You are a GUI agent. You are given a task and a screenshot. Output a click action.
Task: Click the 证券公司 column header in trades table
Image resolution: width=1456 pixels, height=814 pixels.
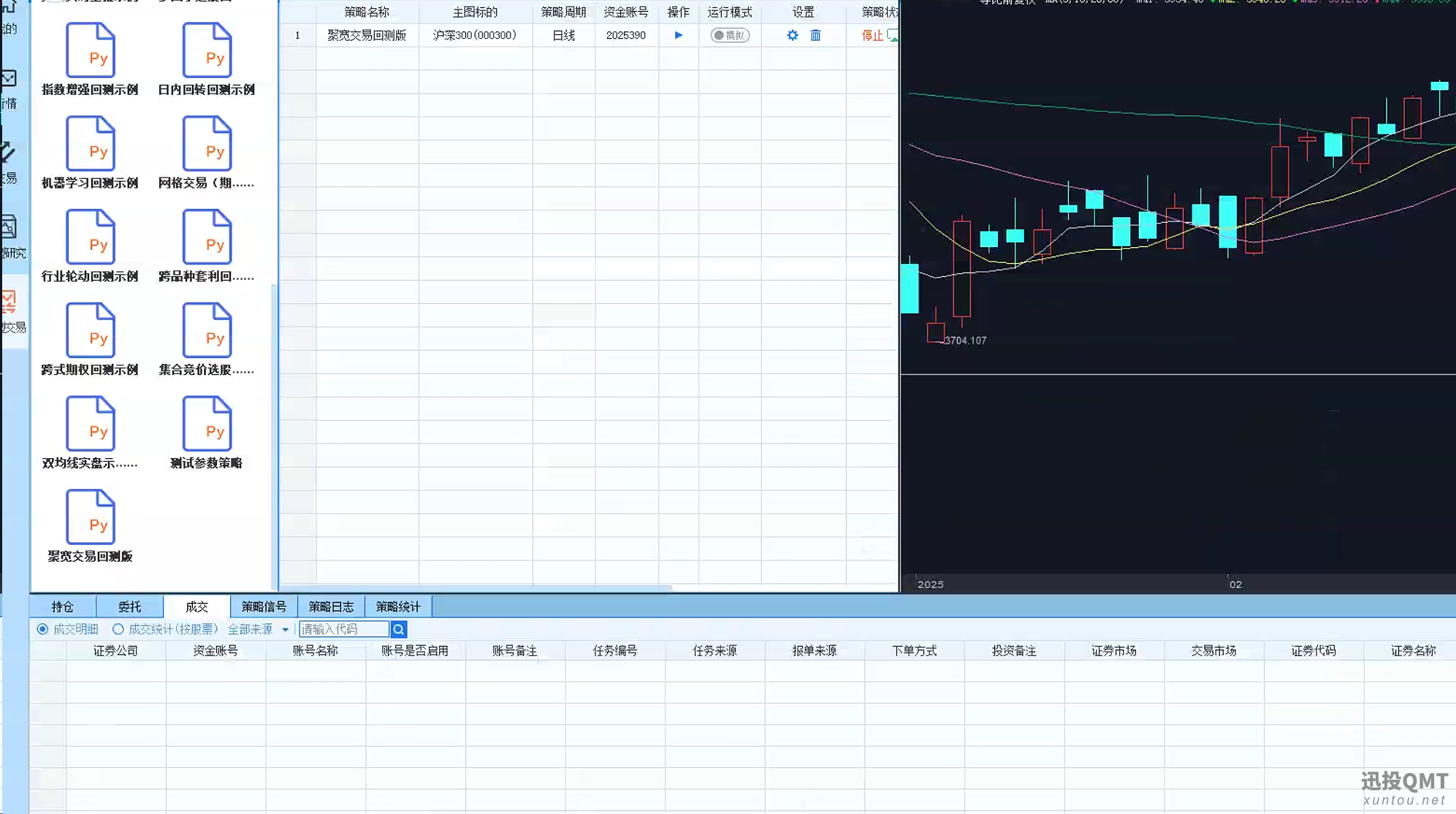click(116, 650)
